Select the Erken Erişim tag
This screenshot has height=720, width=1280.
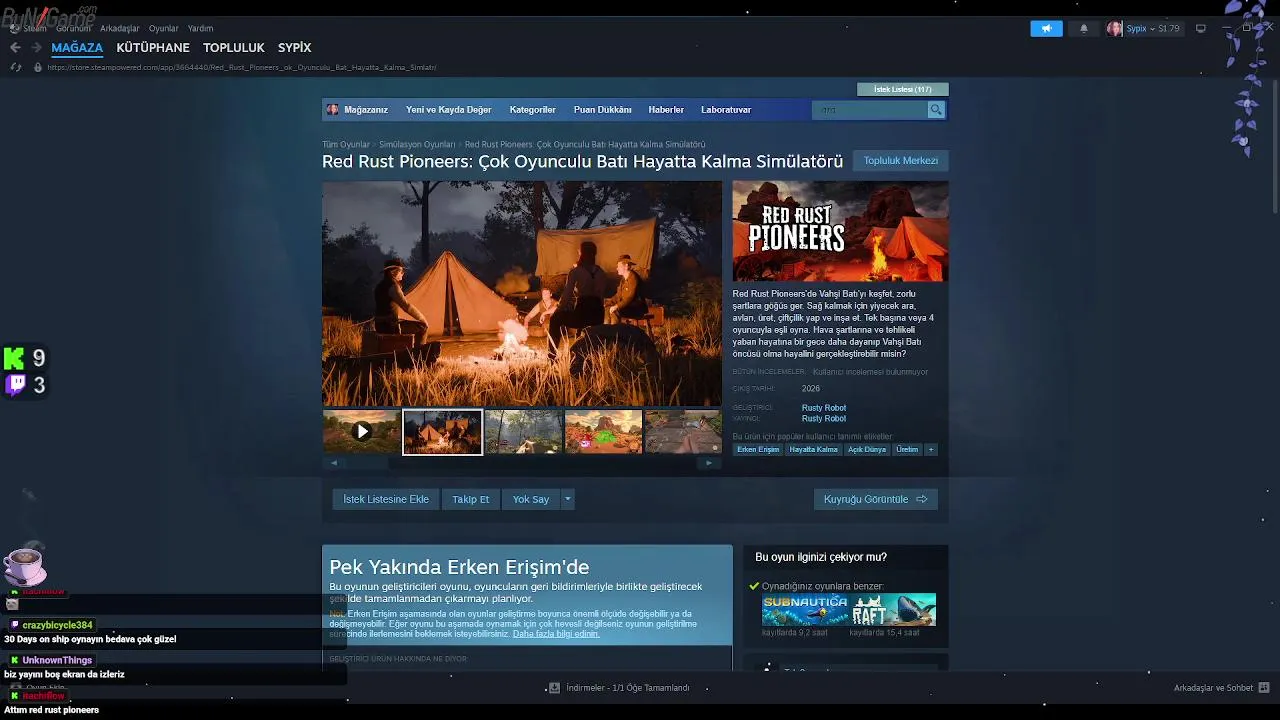click(758, 449)
